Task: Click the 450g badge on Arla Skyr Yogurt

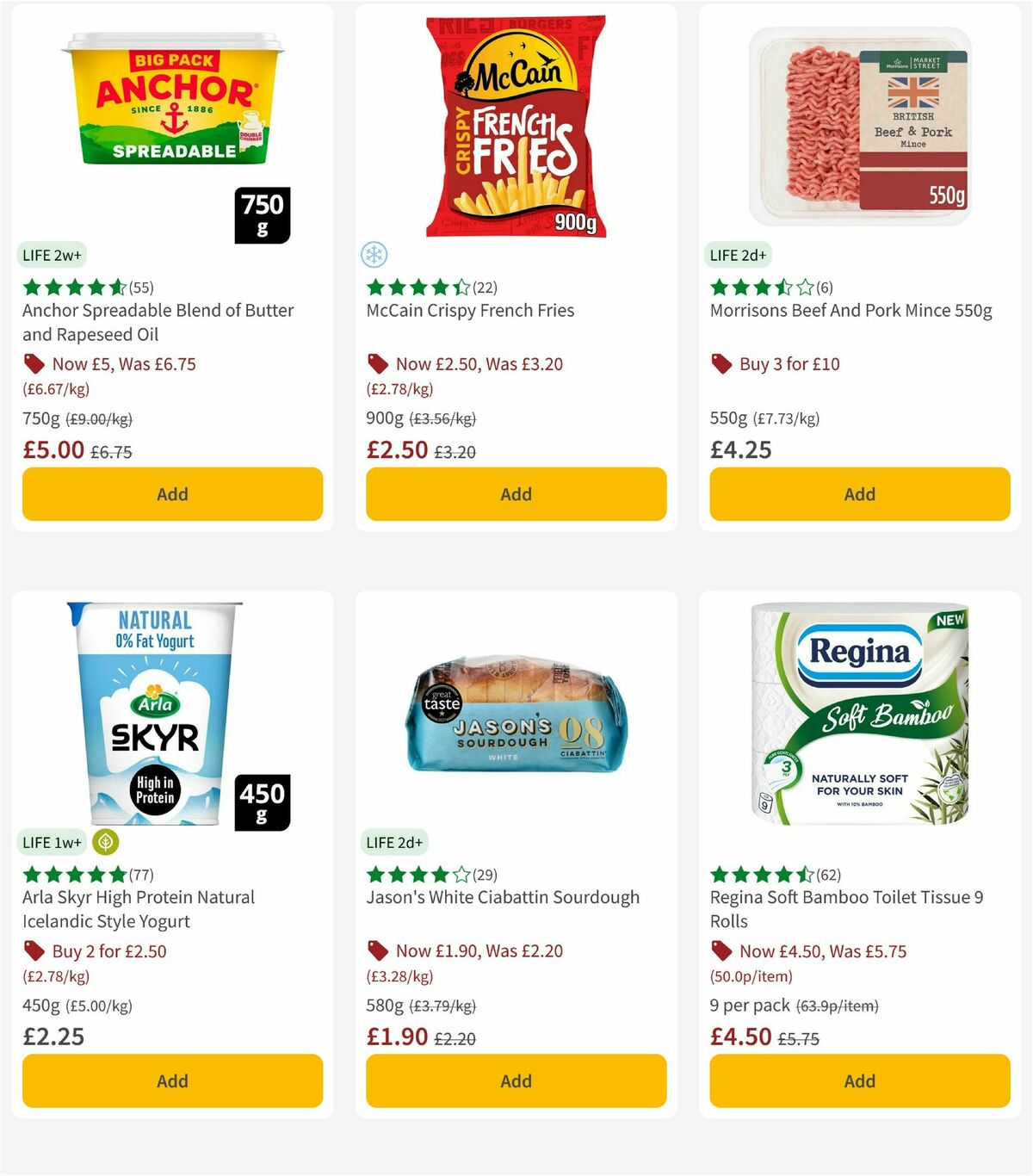Action: click(261, 802)
